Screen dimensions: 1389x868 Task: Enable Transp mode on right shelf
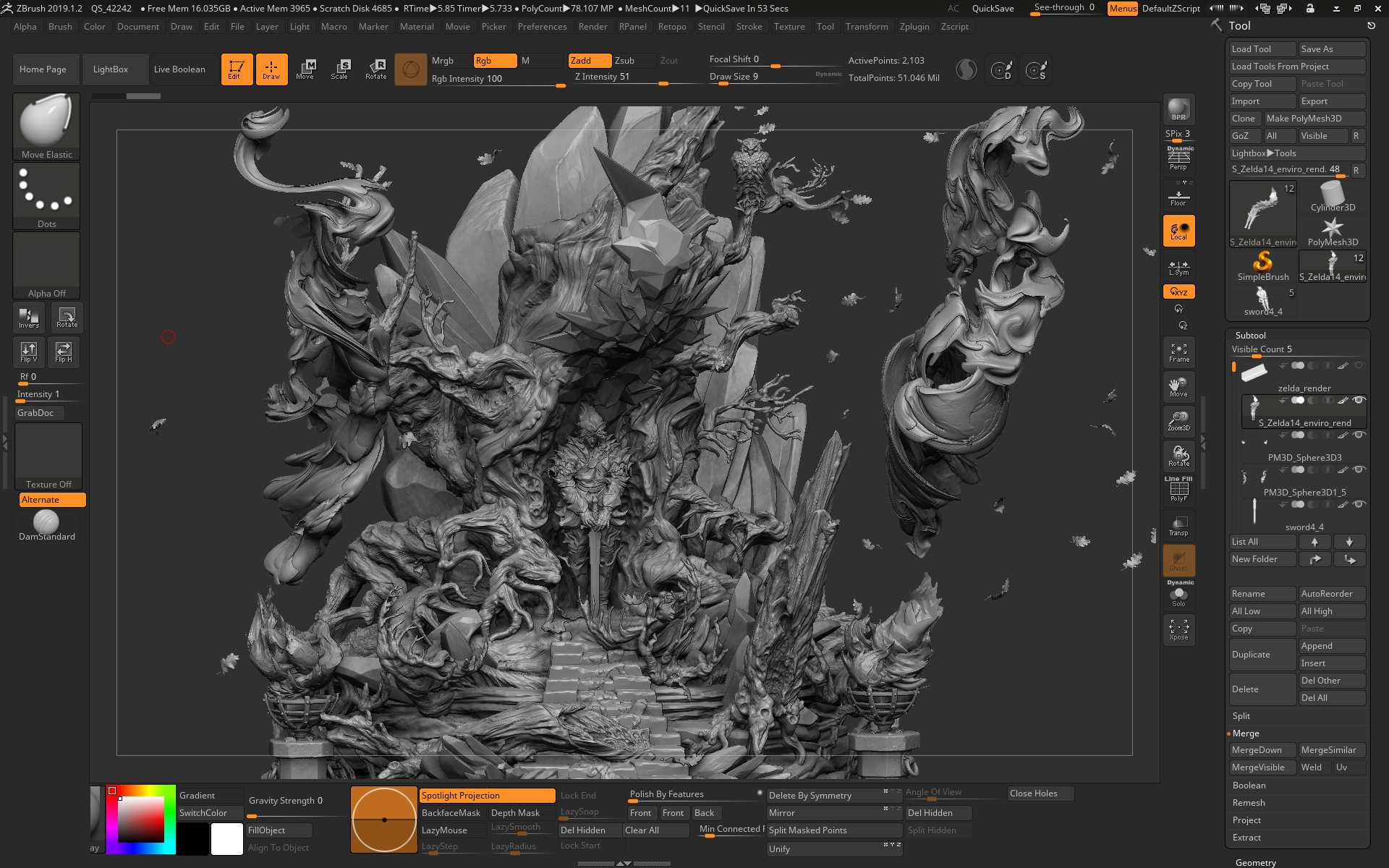pyautogui.click(x=1178, y=525)
